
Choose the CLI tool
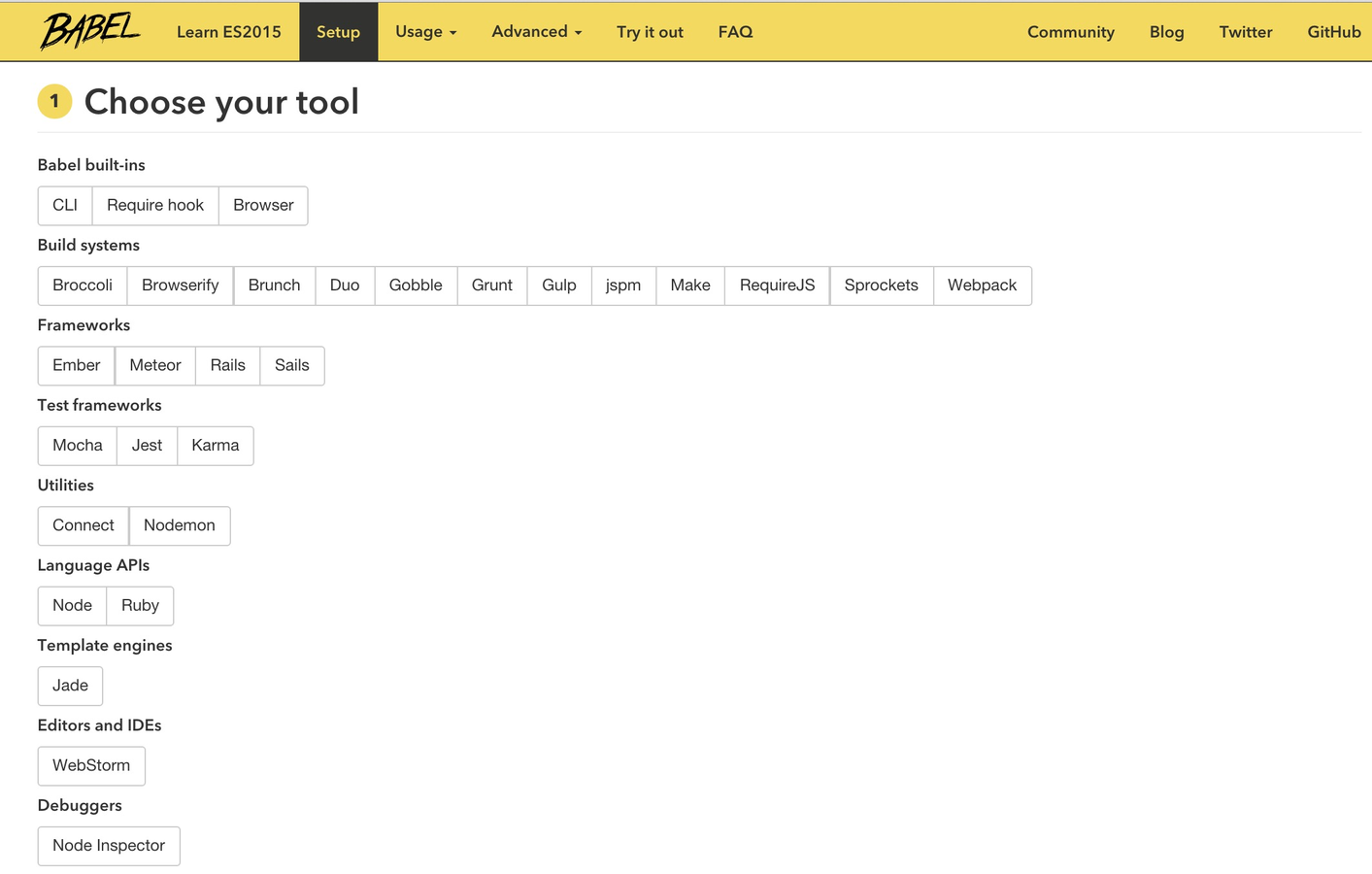point(65,206)
